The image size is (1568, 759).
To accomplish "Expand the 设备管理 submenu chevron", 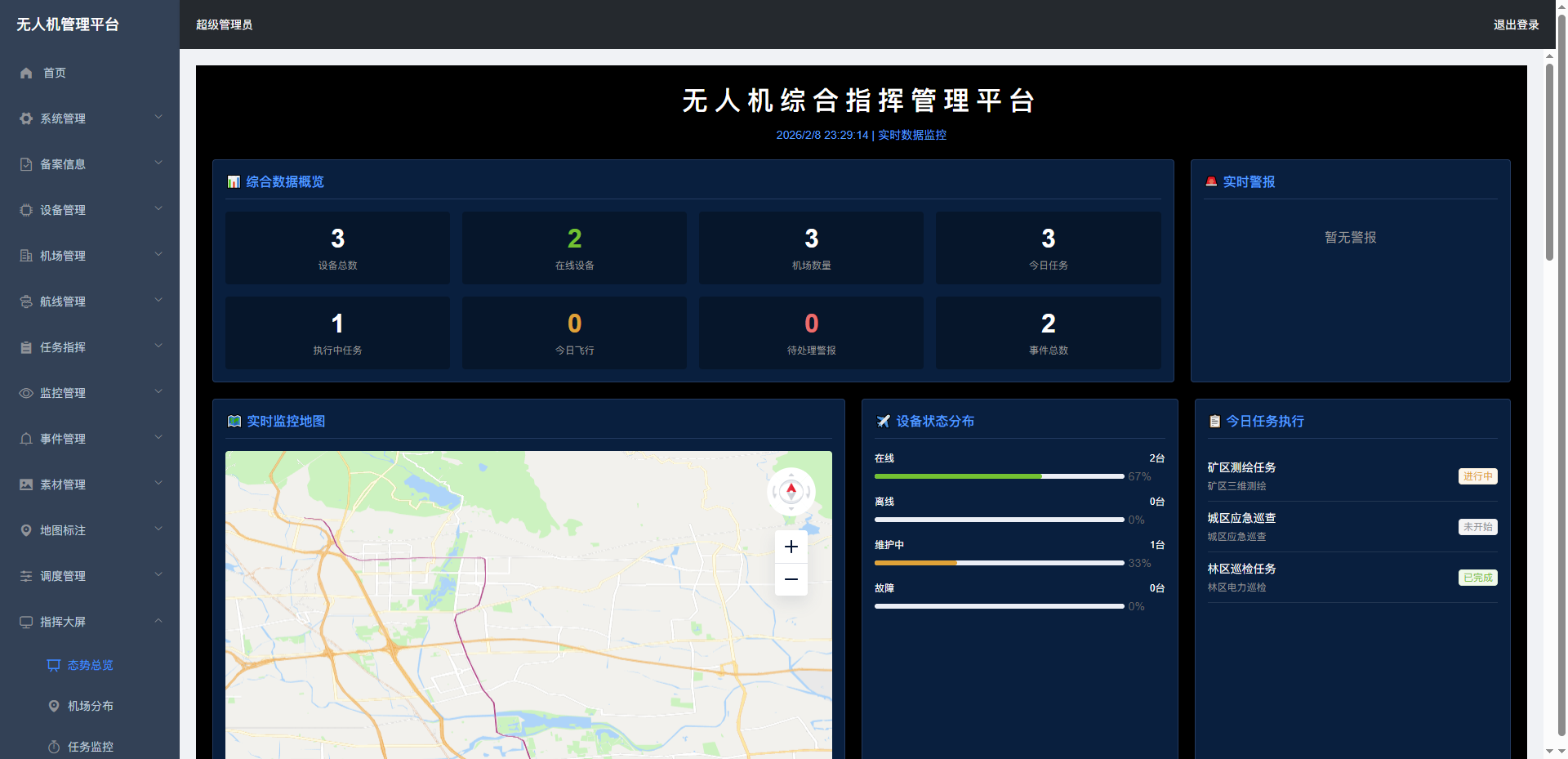I will click(x=158, y=209).
